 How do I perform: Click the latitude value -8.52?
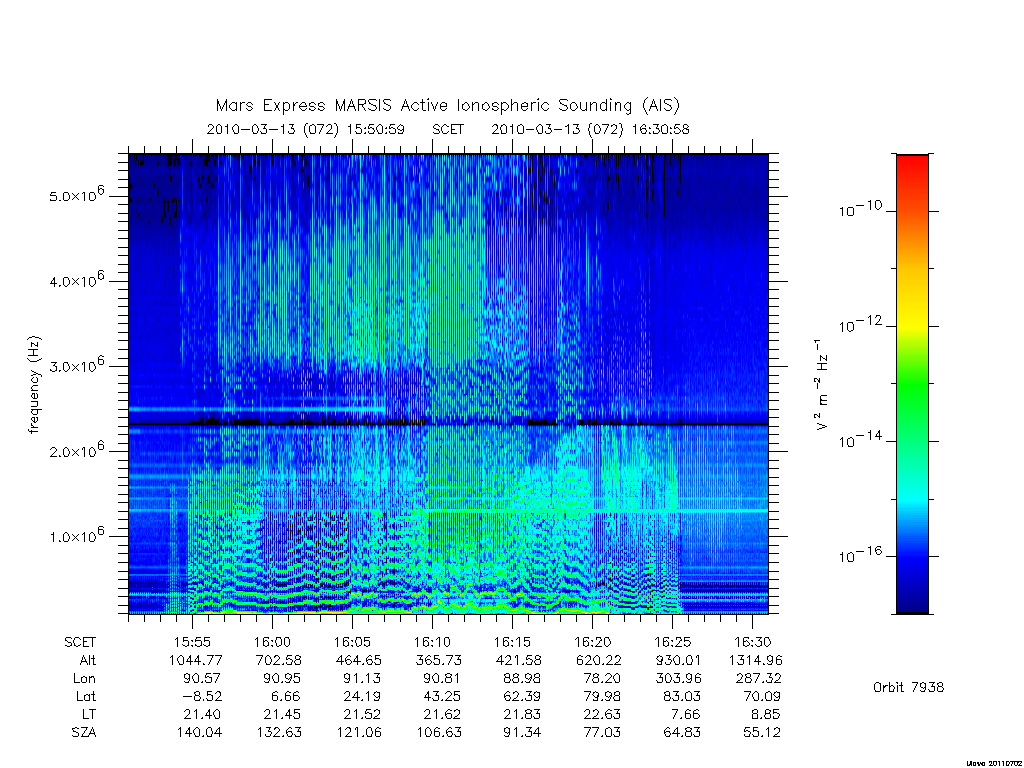[204, 697]
